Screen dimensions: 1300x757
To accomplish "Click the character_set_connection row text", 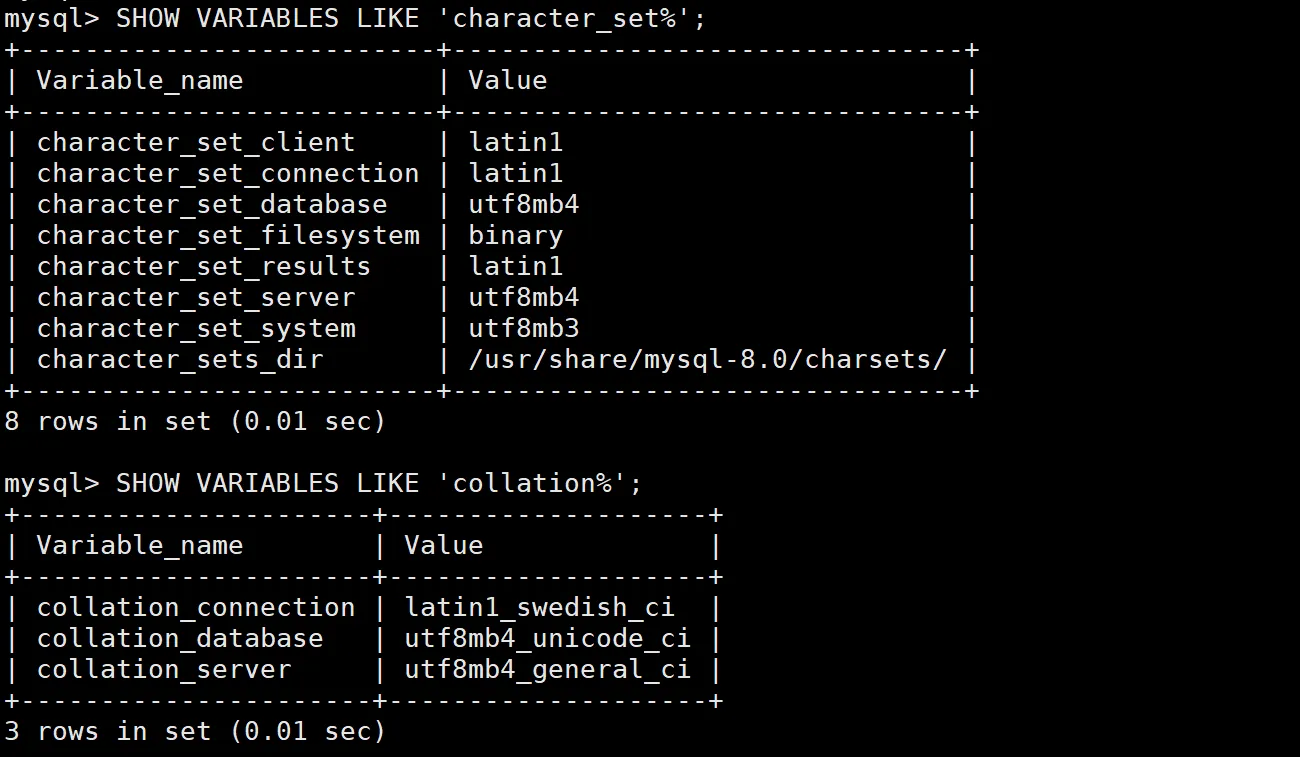I will 228,173.
